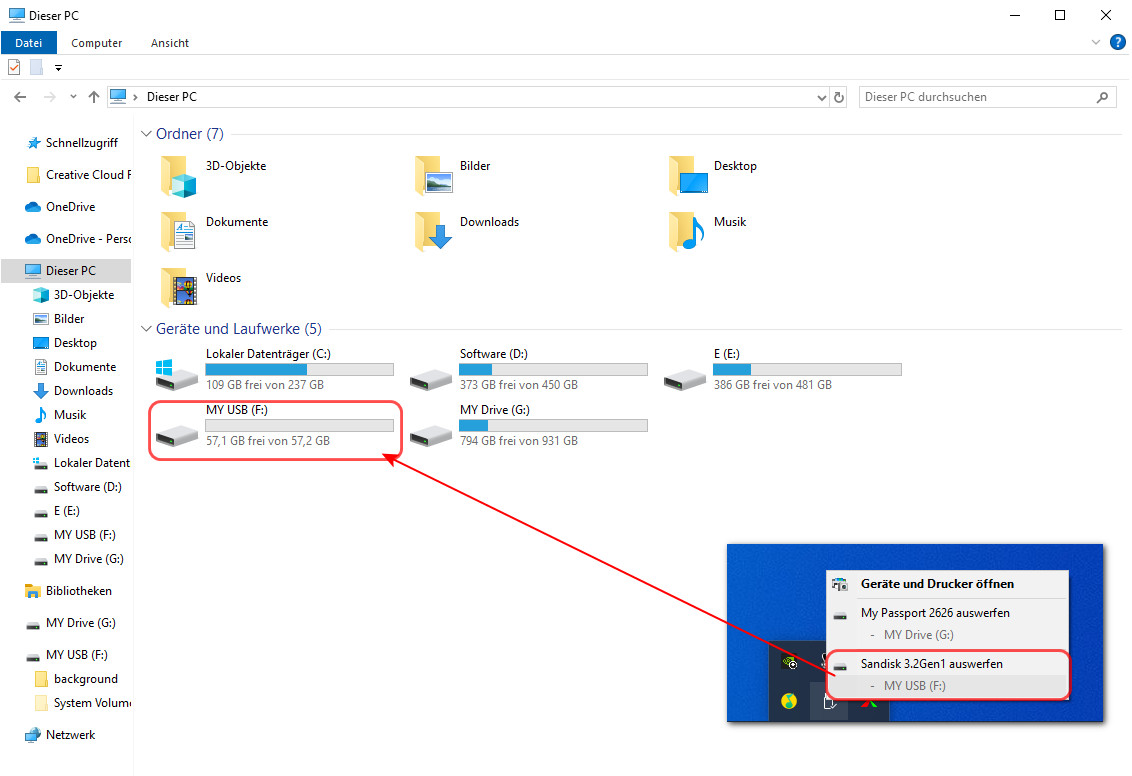Select the 3D-Objekte folder icon

click(178, 177)
